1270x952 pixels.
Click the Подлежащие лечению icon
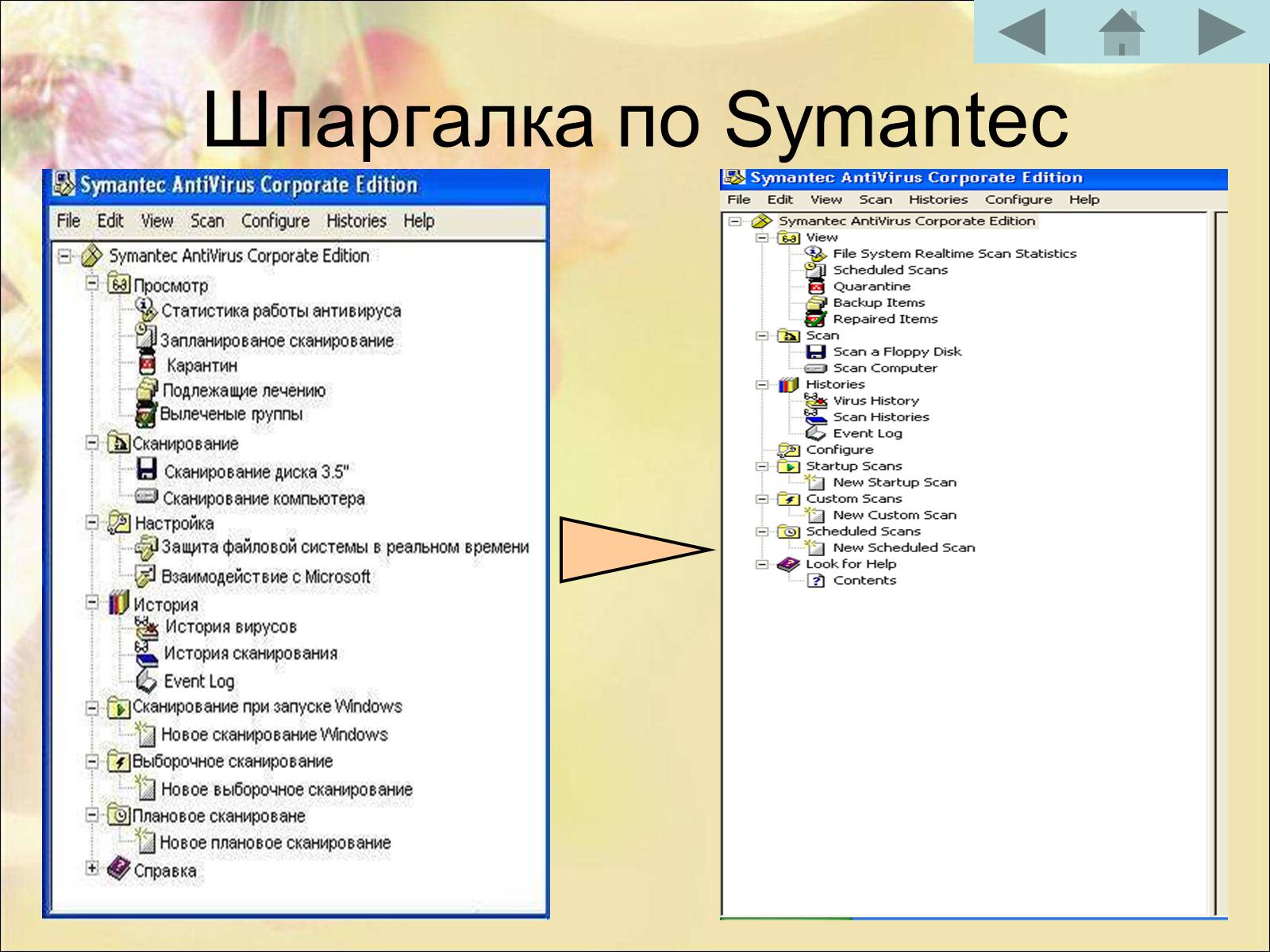[147, 390]
